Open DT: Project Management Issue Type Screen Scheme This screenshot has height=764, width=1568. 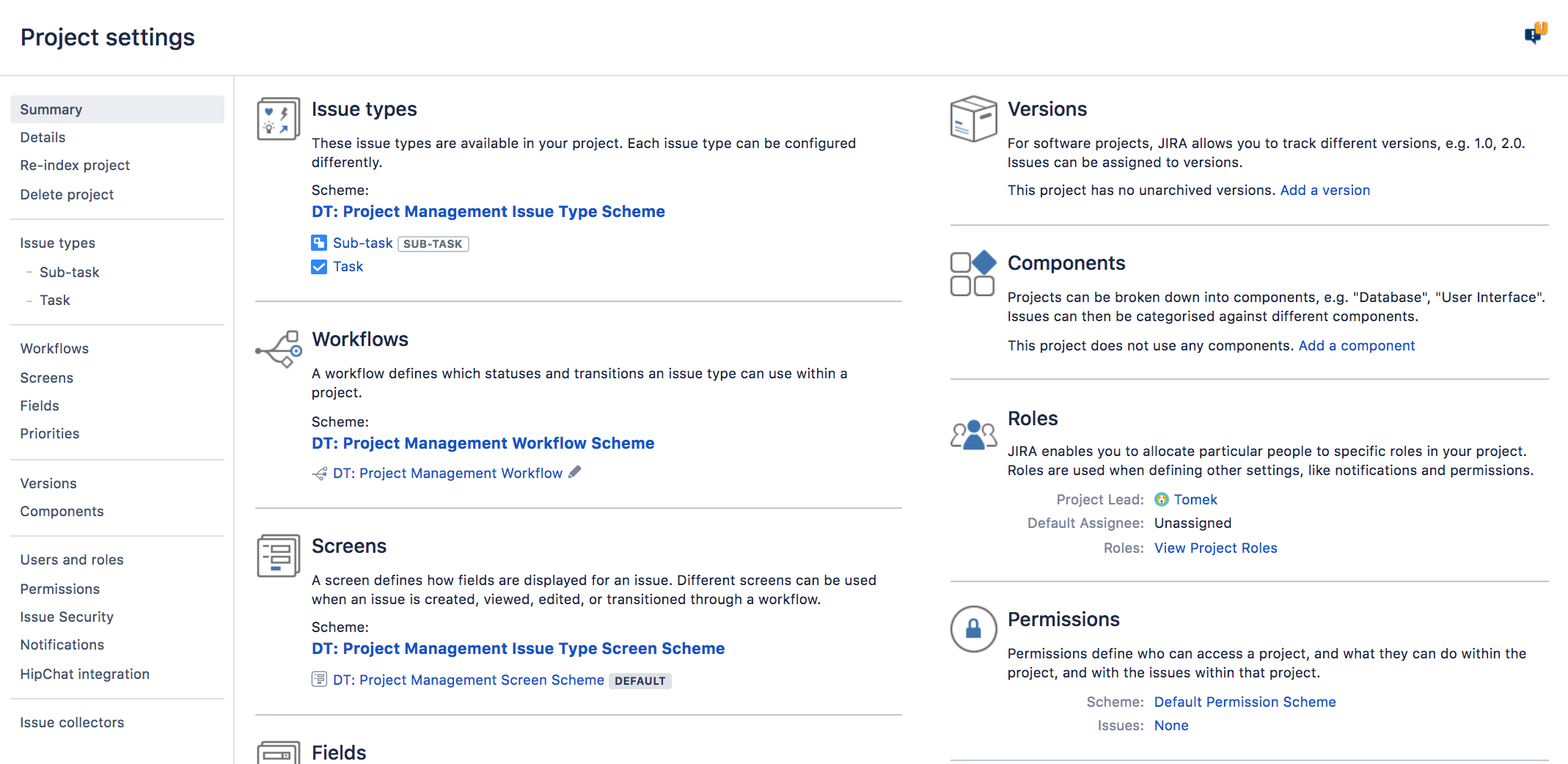[519, 649]
